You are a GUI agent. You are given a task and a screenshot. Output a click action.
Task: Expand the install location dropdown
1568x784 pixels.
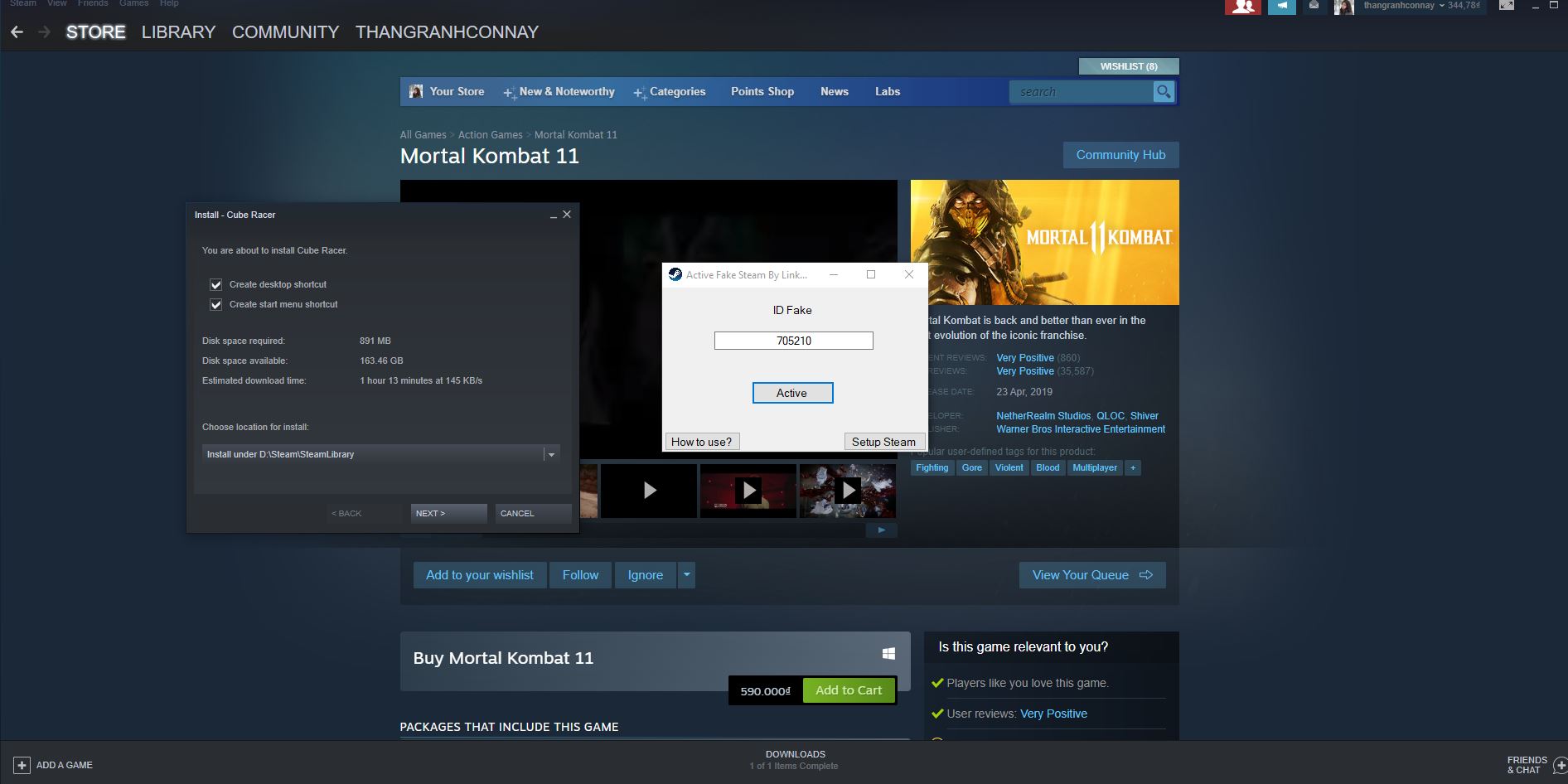(x=551, y=454)
